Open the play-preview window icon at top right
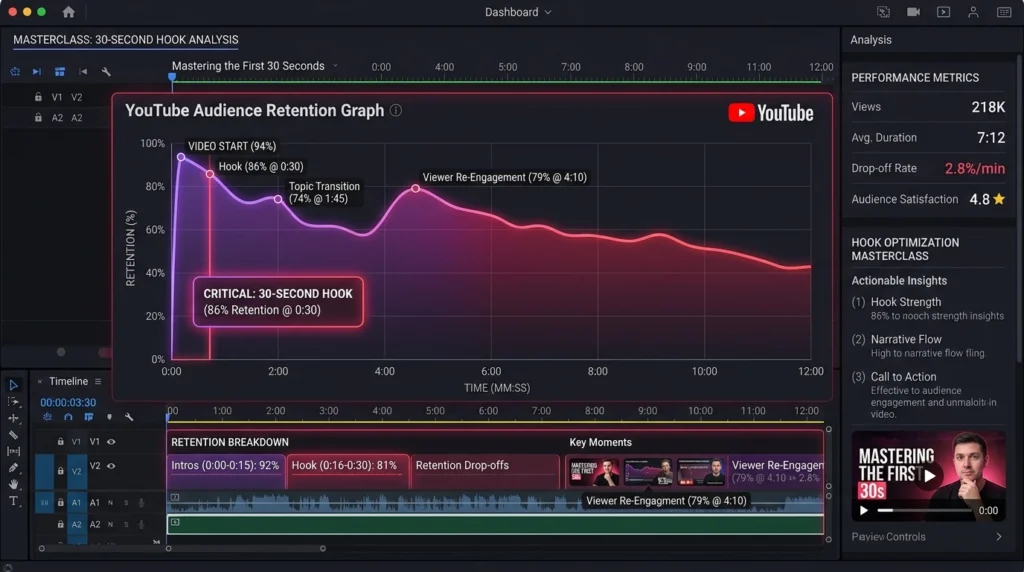Image resolution: width=1024 pixels, height=572 pixels. click(x=943, y=12)
